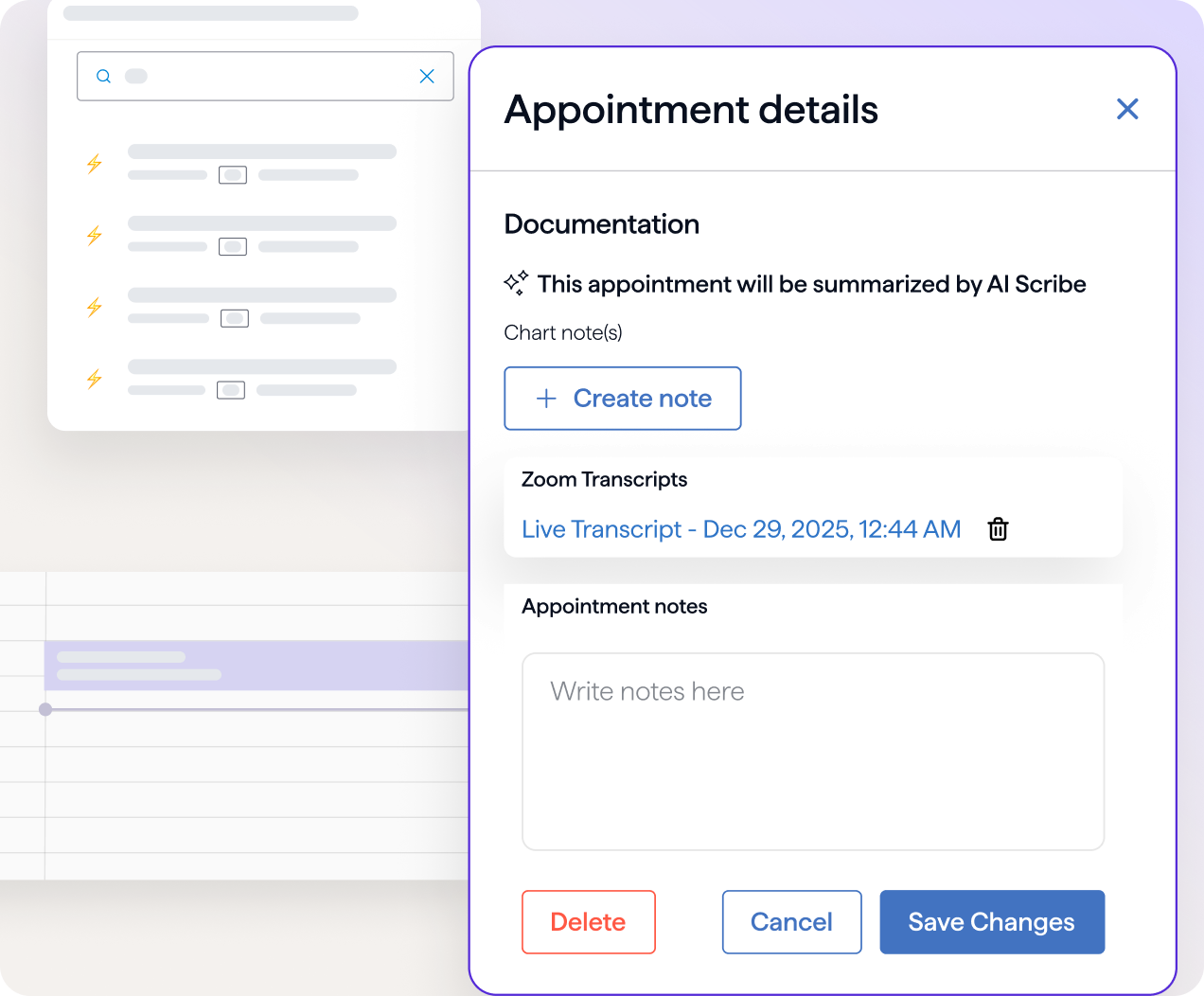The image size is (1204, 996).
Task: Cancel the appointment changes
Action: (x=792, y=922)
